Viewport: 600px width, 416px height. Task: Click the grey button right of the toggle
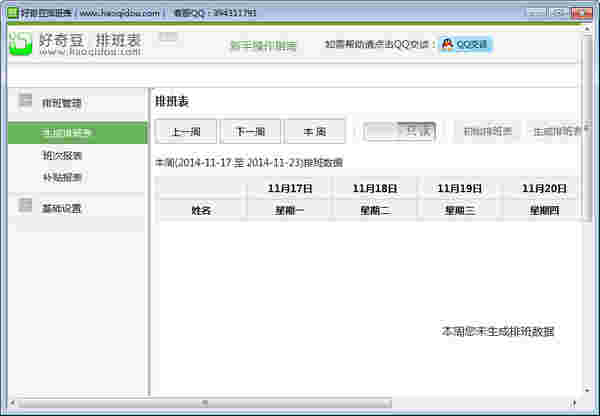pos(487,132)
